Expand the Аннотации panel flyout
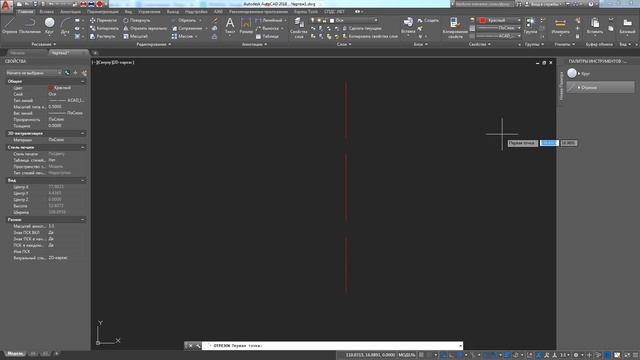Screen dimensions: 640x360 [x=254, y=44]
